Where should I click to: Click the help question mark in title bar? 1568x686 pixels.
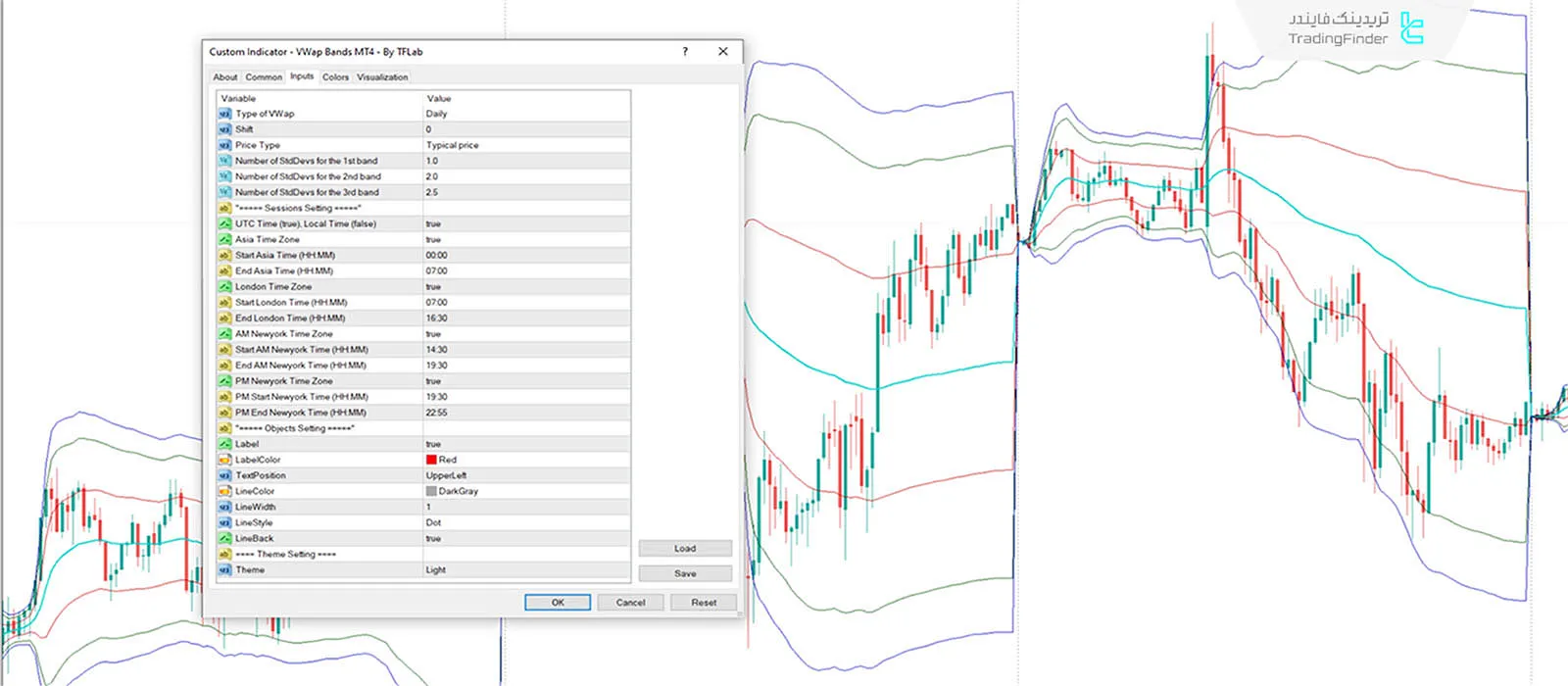click(x=685, y=52)
